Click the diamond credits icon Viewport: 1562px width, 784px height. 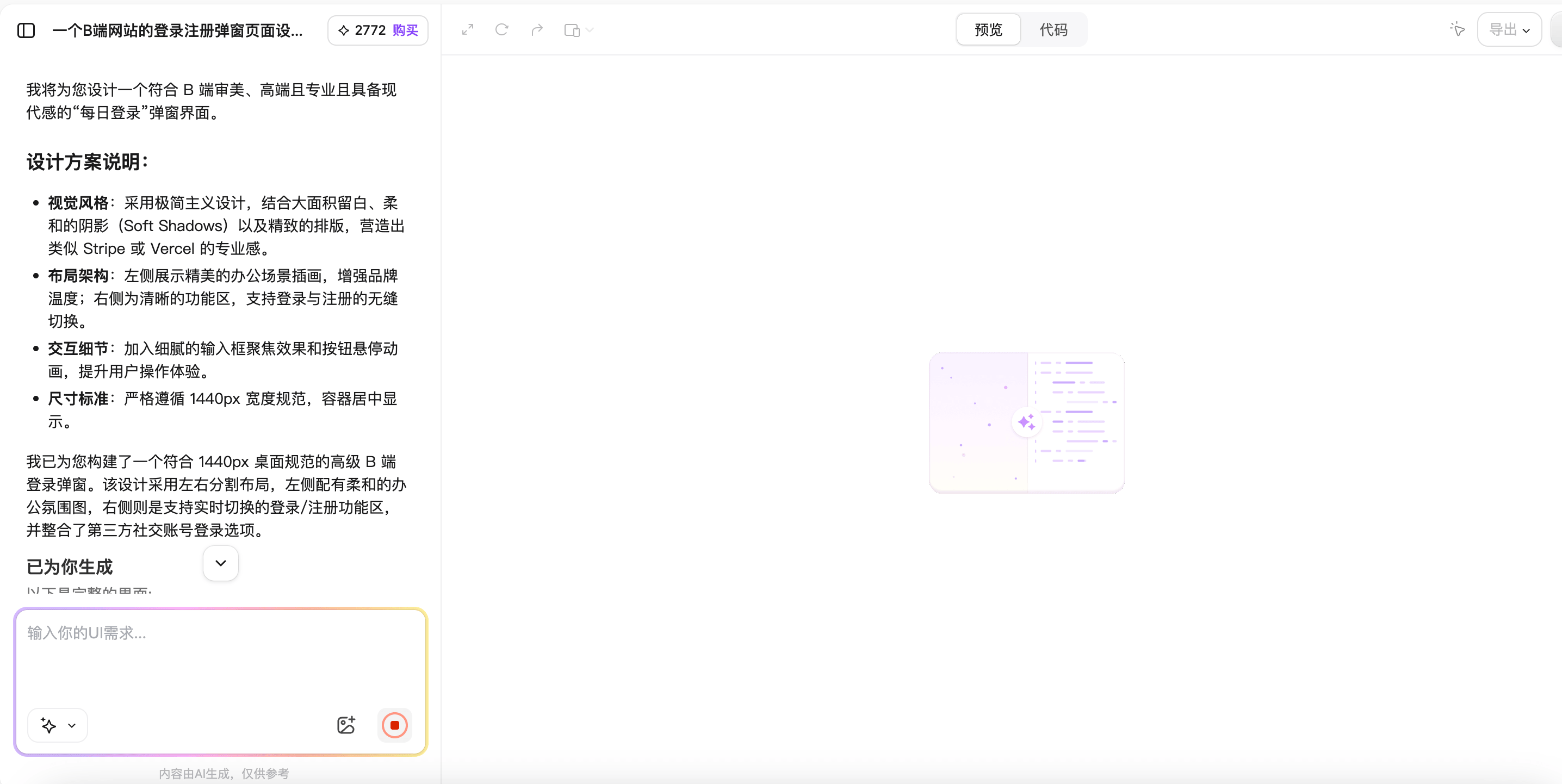[x=345, y=30]
